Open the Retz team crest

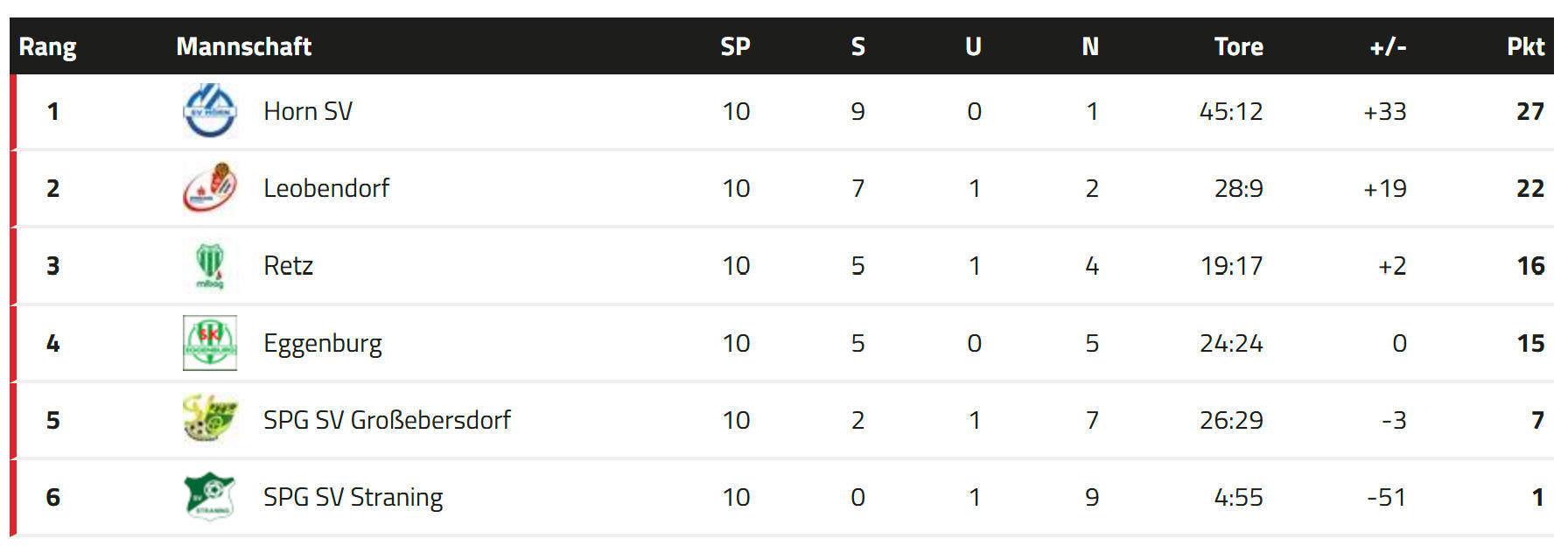point(210,266)
